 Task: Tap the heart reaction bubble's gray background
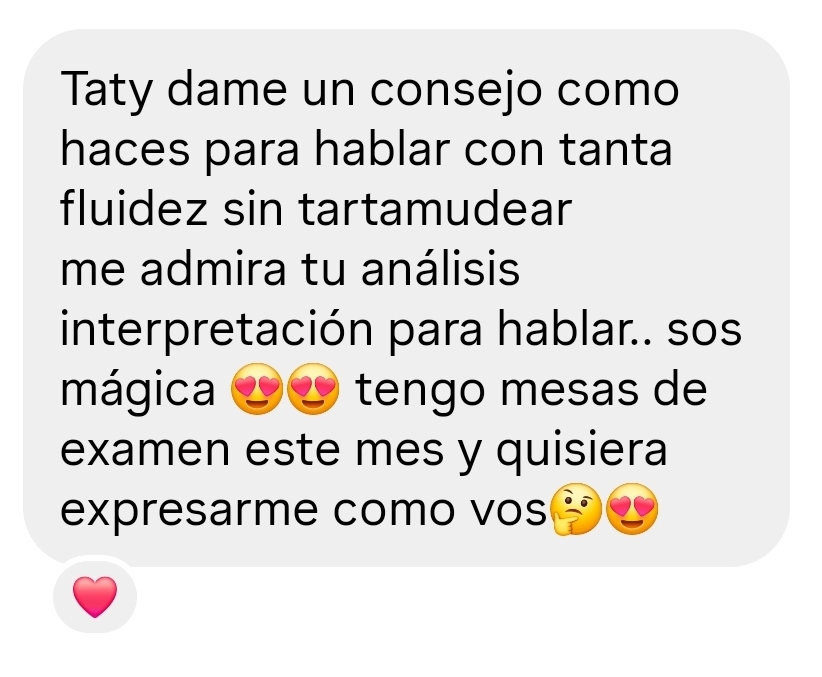[95, 597]
